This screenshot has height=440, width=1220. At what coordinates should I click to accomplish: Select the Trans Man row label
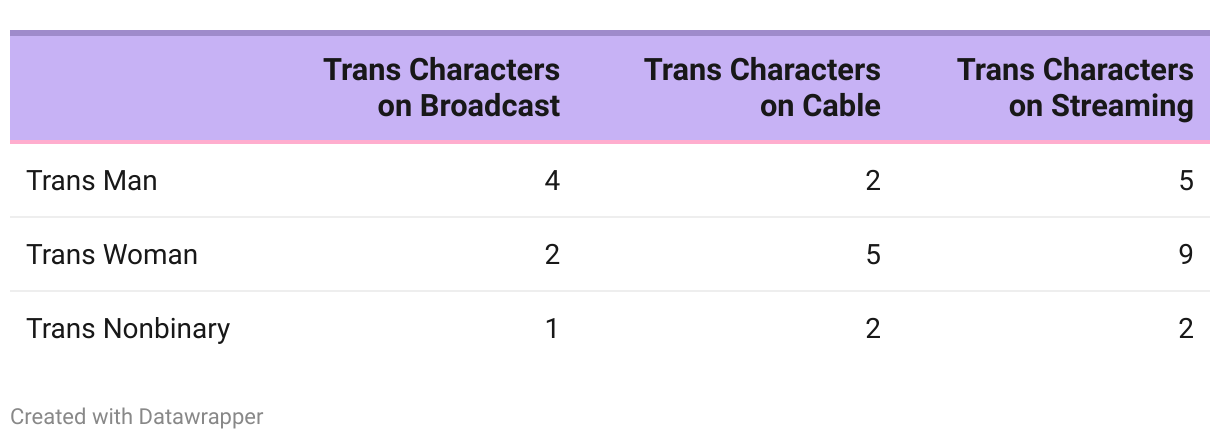point(92,181)
